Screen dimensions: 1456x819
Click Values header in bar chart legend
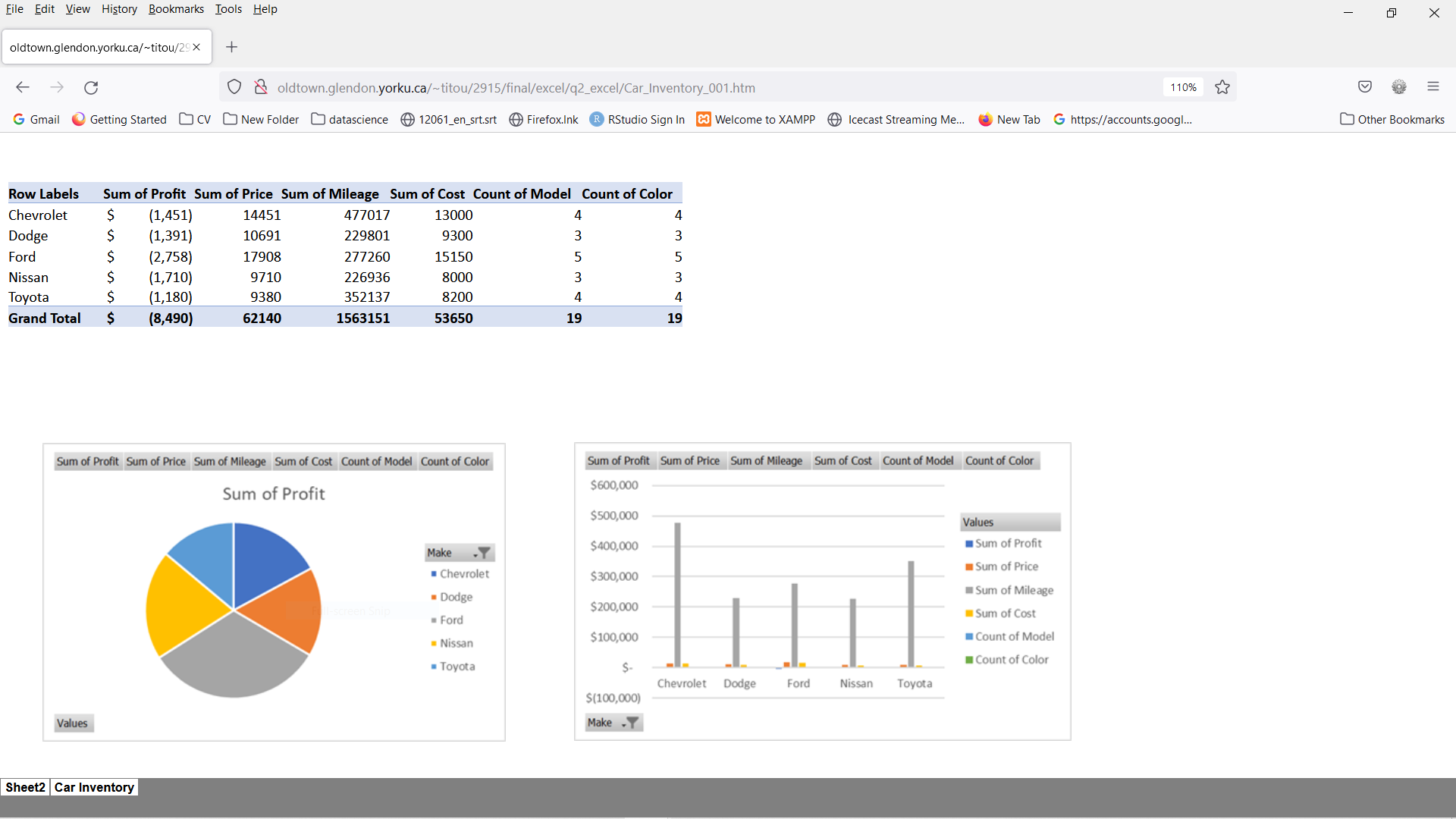click(x=1010, y=522)
